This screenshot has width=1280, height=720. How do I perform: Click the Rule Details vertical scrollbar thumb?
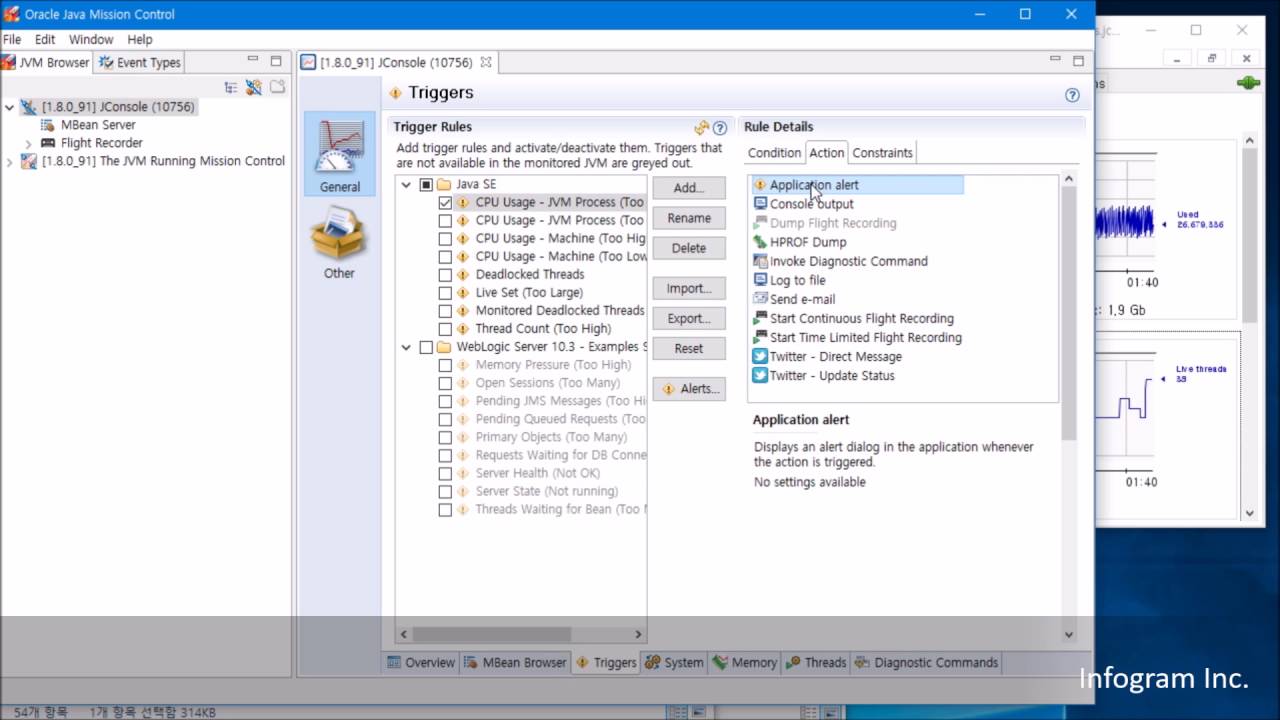1068,313
